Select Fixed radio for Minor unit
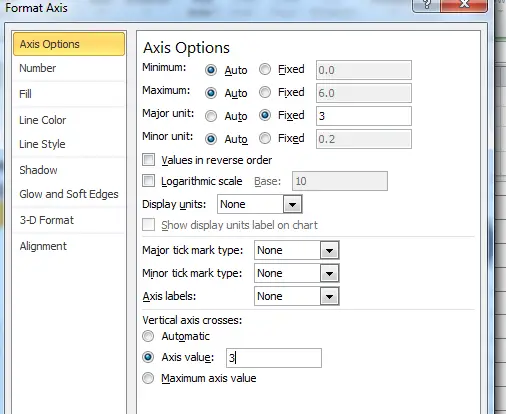 265,138
